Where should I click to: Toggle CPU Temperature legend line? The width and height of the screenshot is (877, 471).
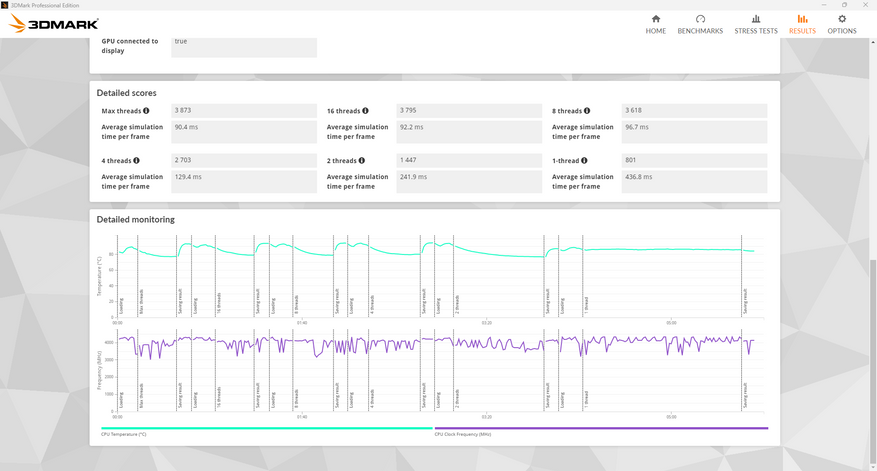(x=267, y=428)
